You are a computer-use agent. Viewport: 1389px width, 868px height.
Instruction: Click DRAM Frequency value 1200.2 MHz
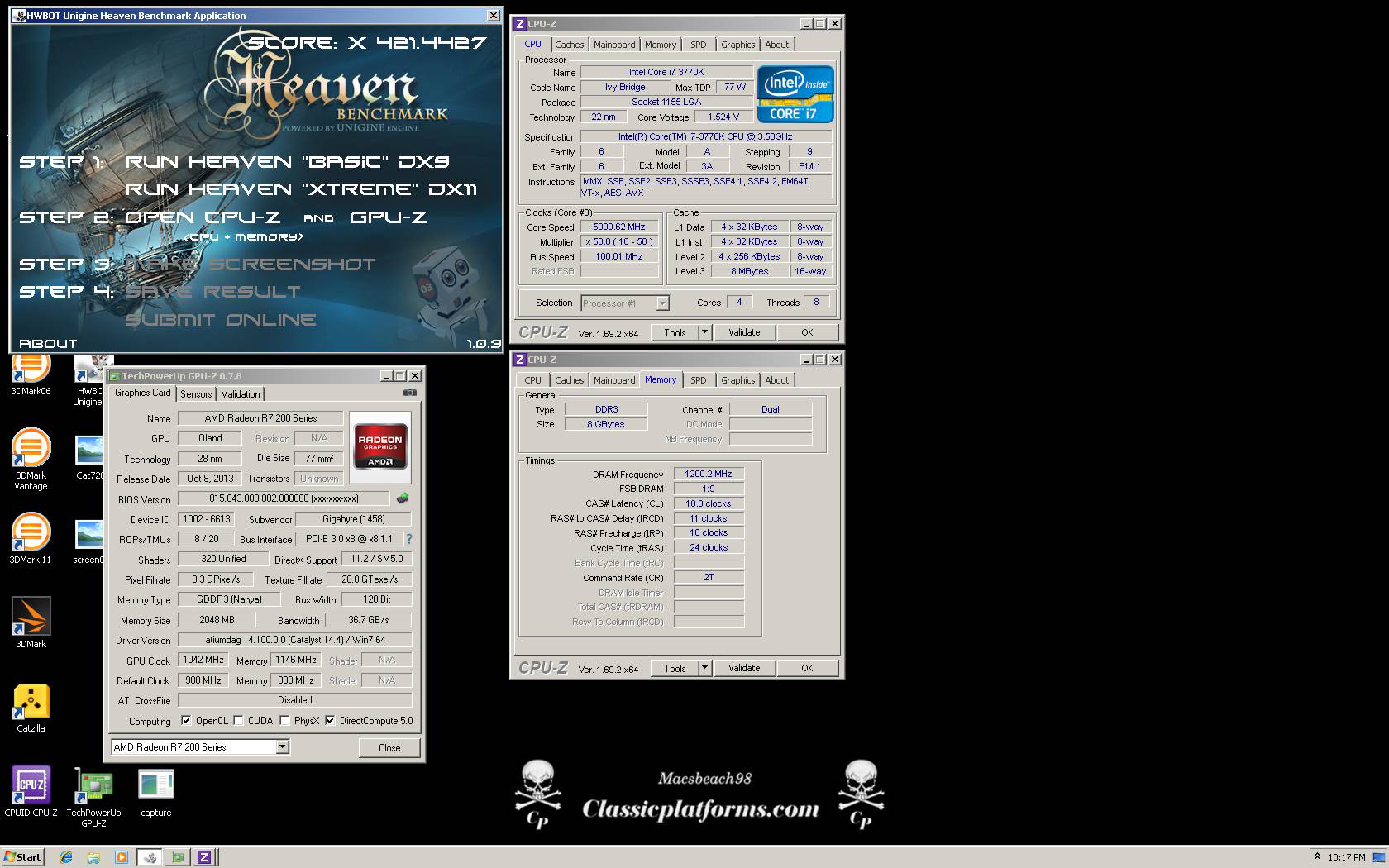tap(709, 474)
